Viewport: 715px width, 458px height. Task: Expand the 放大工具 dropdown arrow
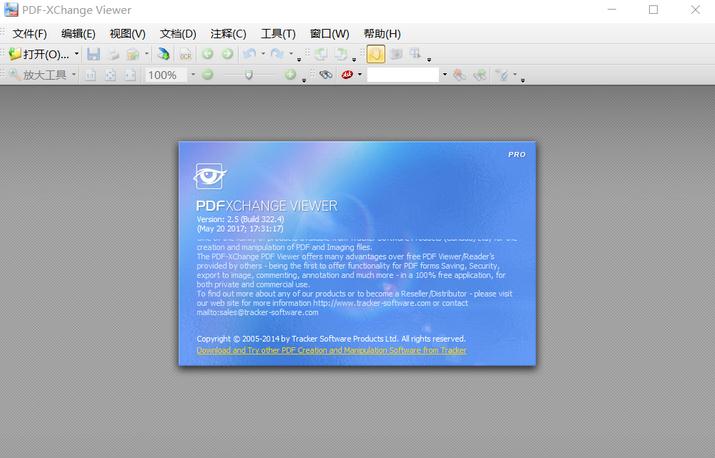pyautogui.click(x=74, y=74)
